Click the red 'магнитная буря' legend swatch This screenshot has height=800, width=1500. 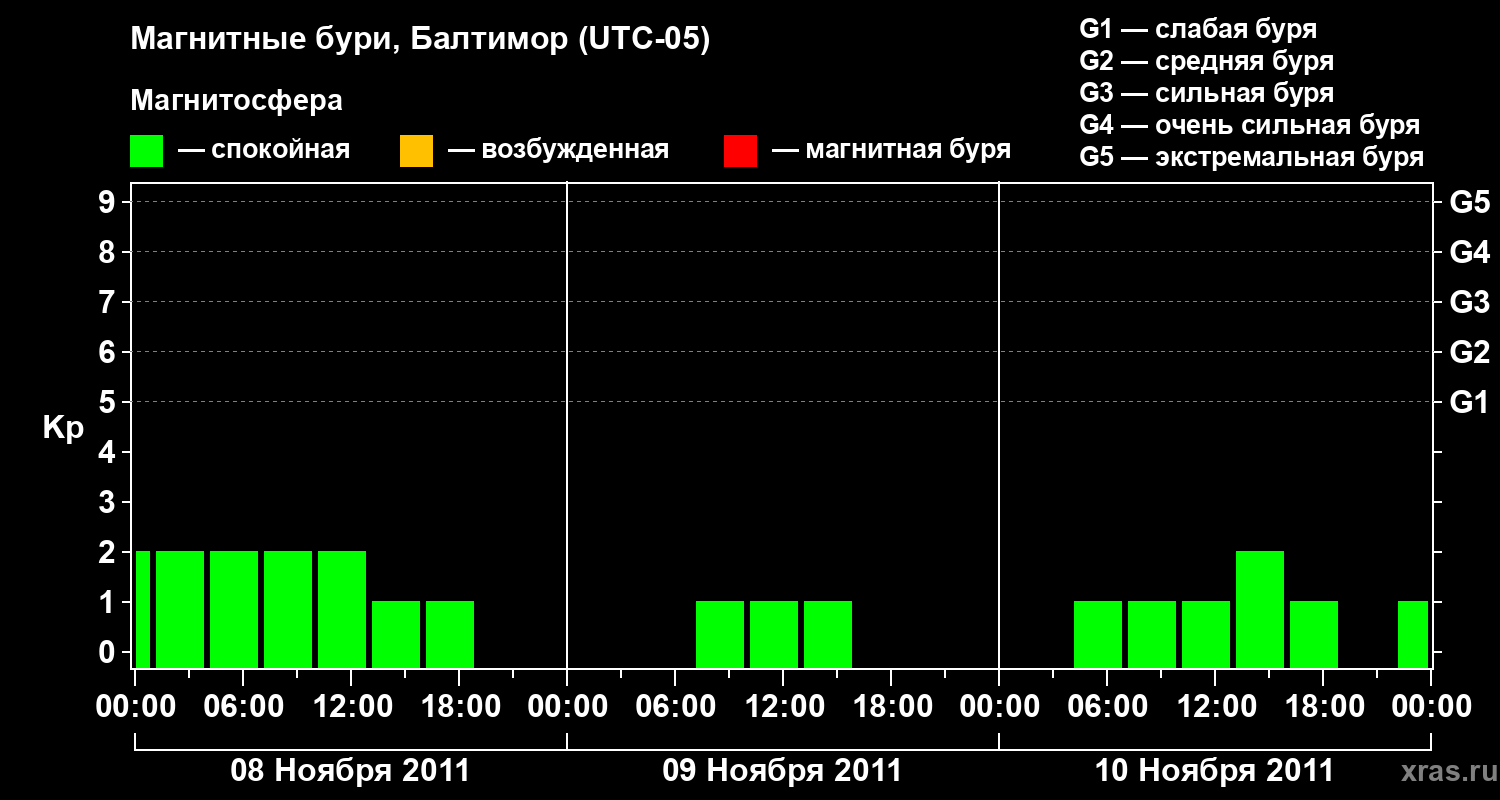click(740, 150)
